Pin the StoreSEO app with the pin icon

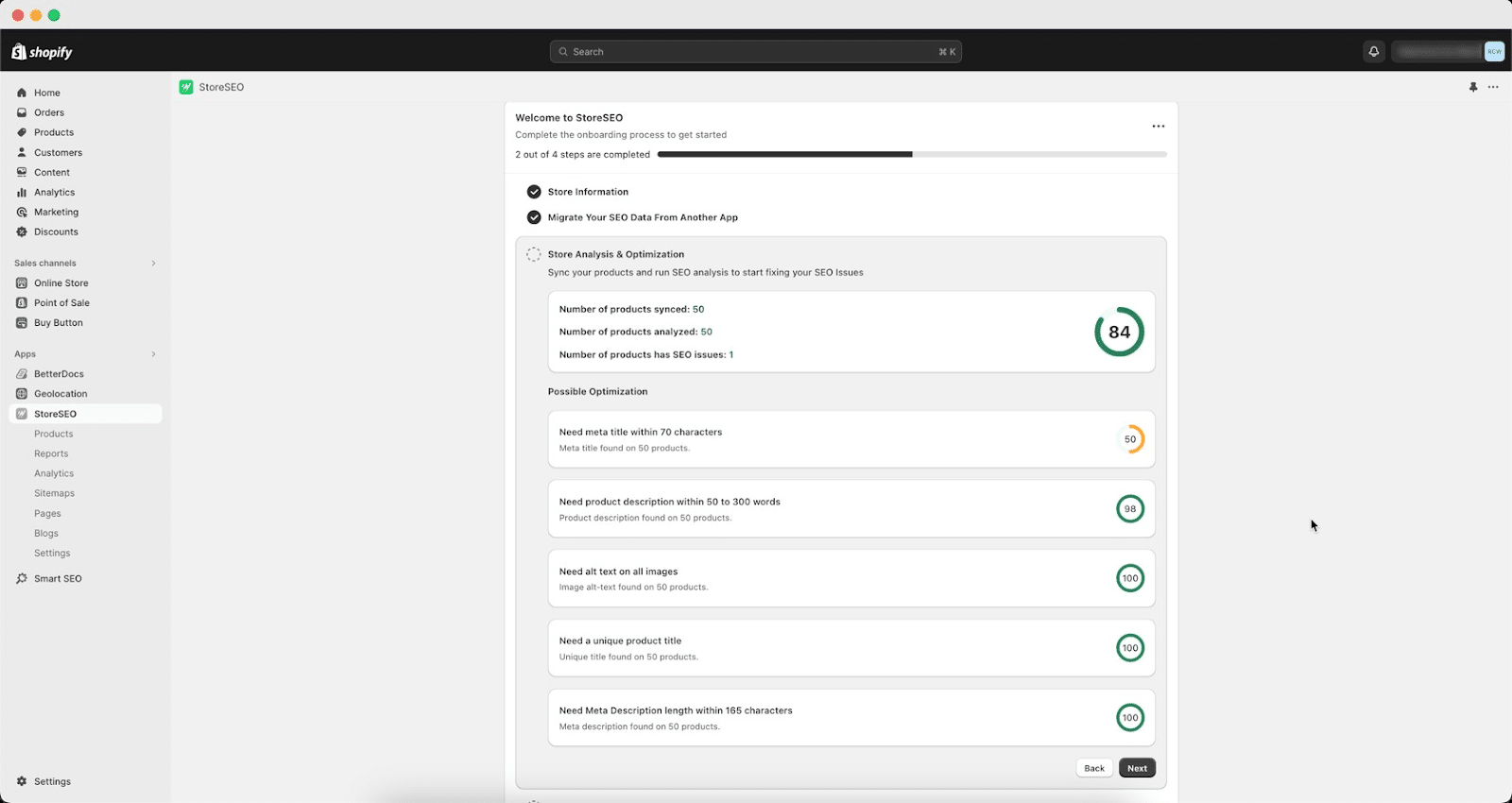coord(1472,87)
